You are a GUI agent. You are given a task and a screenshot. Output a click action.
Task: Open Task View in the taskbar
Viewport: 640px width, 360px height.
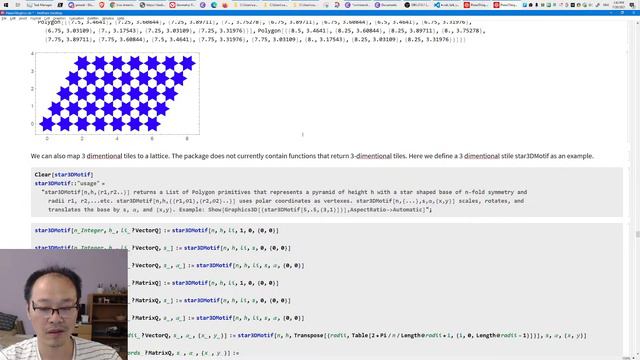click(x=18, y=5)
